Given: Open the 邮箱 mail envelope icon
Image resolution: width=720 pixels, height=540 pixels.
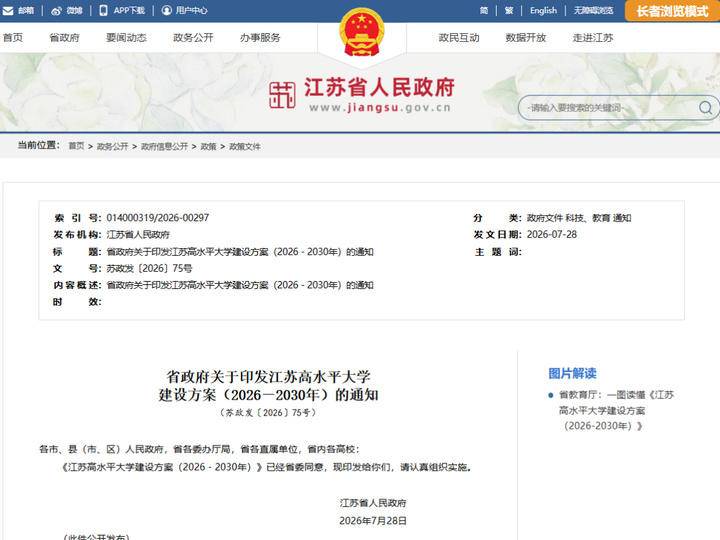Looking at the screenshot, I should pyautogui.click(x=8, y=11).
